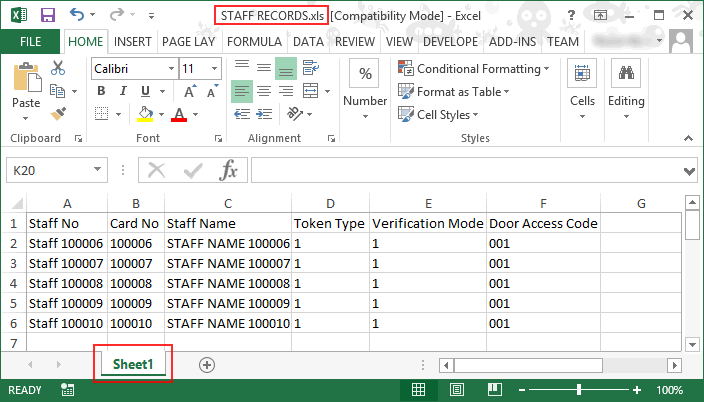Add a new sheet with the plus icon

click(x=207, y=365)
